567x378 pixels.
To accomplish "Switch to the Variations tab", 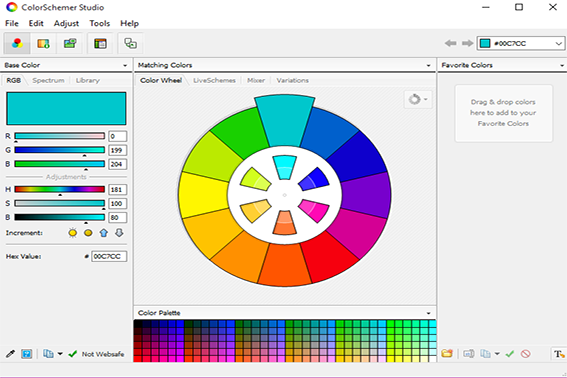I will (293, 80).
